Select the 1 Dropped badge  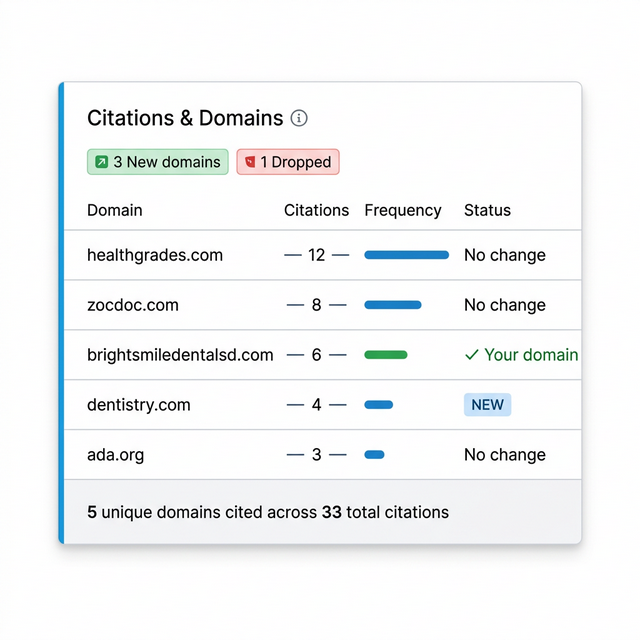[288, 162]
